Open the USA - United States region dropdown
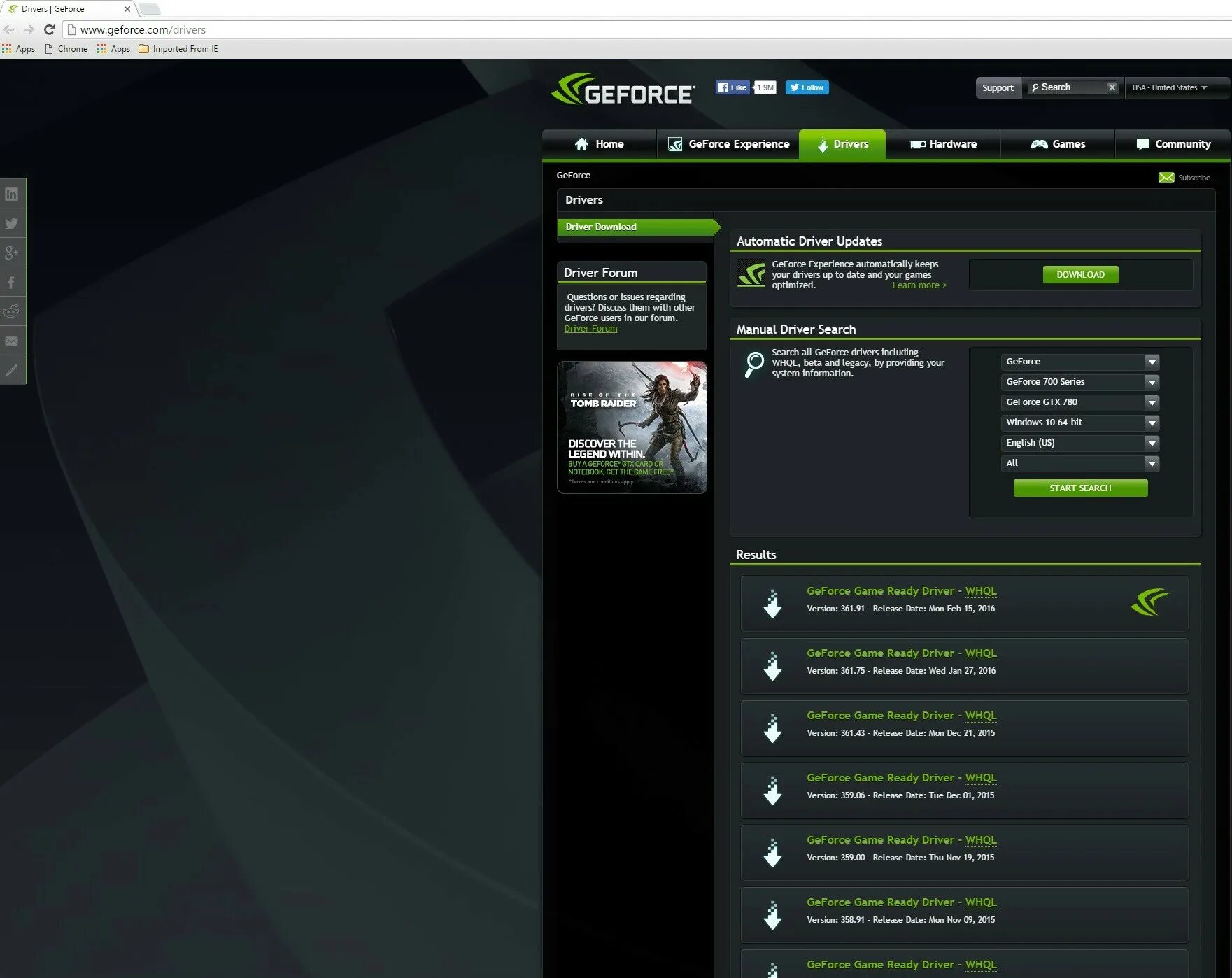The width and height of the screenshot is (1232, 978). [1170, 87]
